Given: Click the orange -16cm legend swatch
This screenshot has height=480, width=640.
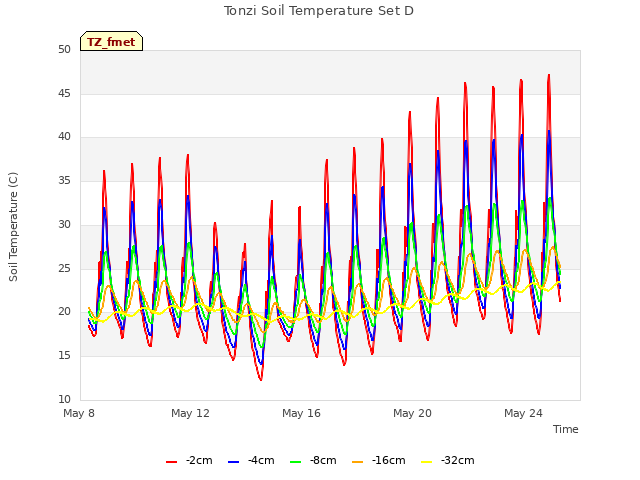Looking at the screenshot, I should point(358,462).
